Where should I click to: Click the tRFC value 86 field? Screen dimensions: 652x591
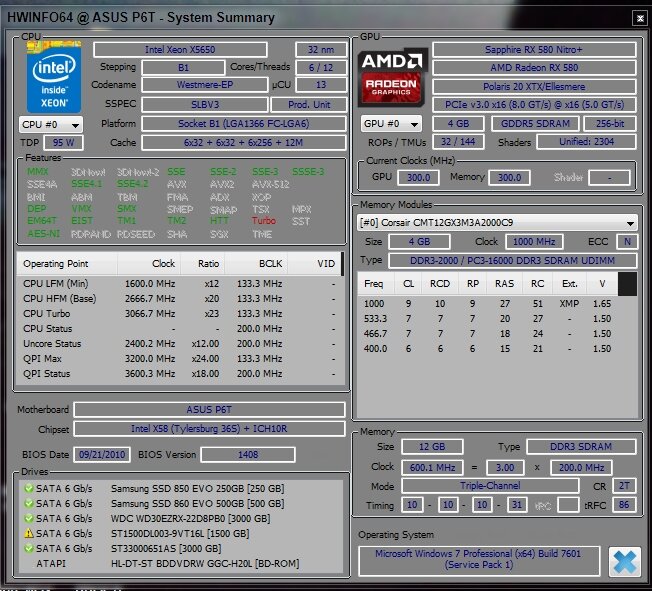tap(624, 505)
